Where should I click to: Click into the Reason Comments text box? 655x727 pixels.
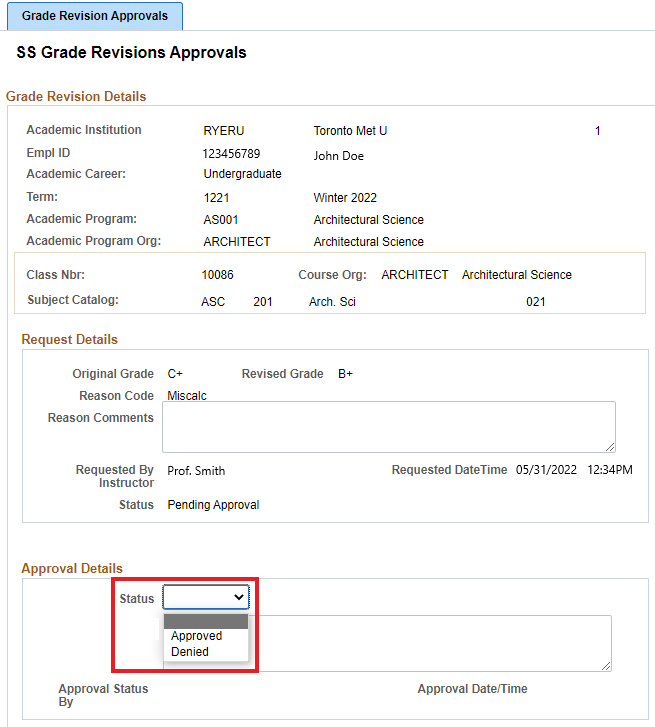pos(388,426)
